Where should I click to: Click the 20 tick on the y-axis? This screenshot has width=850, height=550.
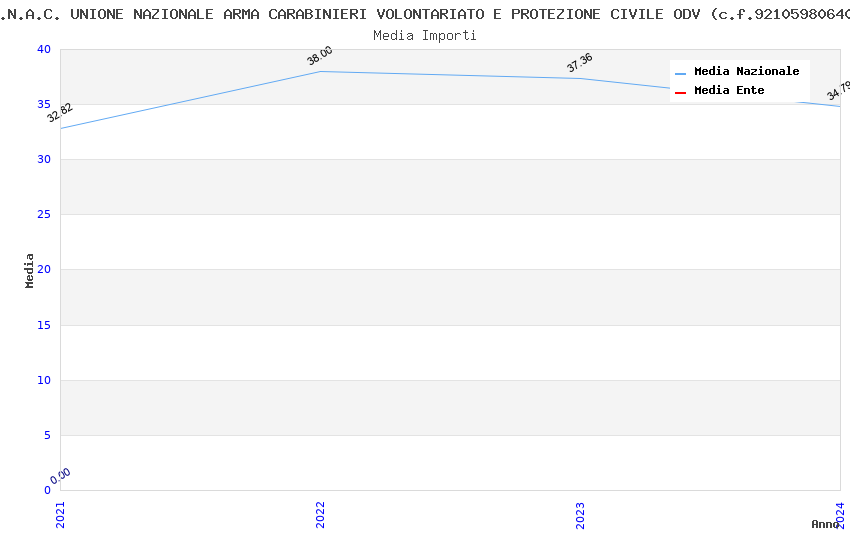(x=43, y=270)
